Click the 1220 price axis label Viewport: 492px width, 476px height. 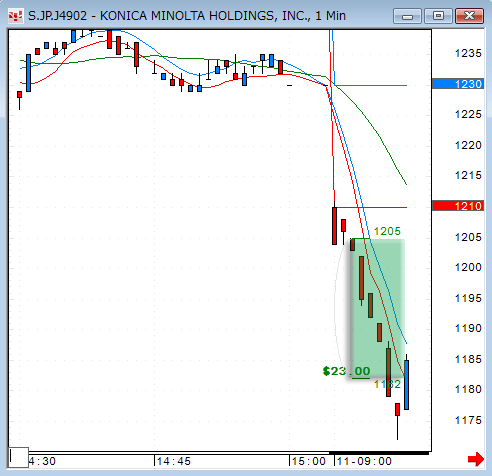tap(468, 145)
